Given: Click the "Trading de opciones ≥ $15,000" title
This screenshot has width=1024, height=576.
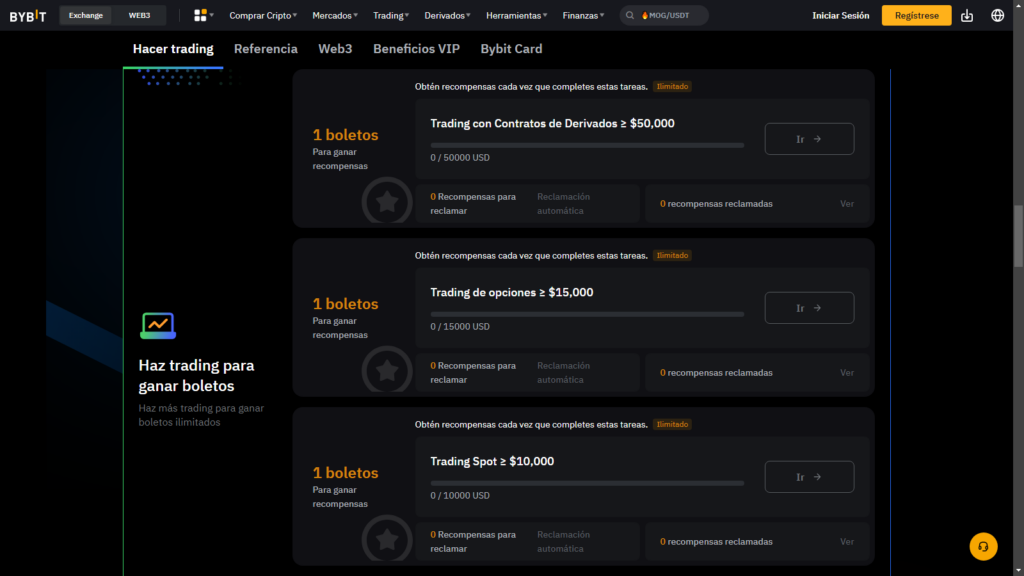Looking at the screenshot, I should pos(512,293).
